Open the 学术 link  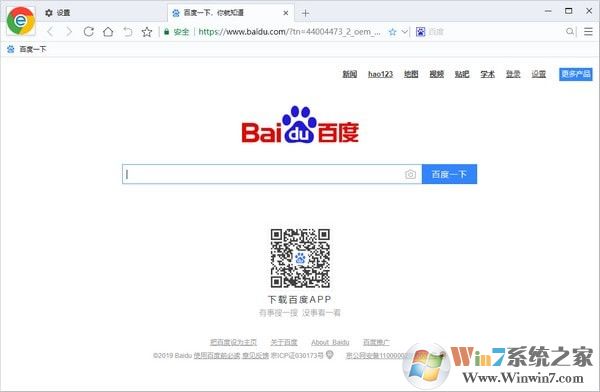click(488, 74)
